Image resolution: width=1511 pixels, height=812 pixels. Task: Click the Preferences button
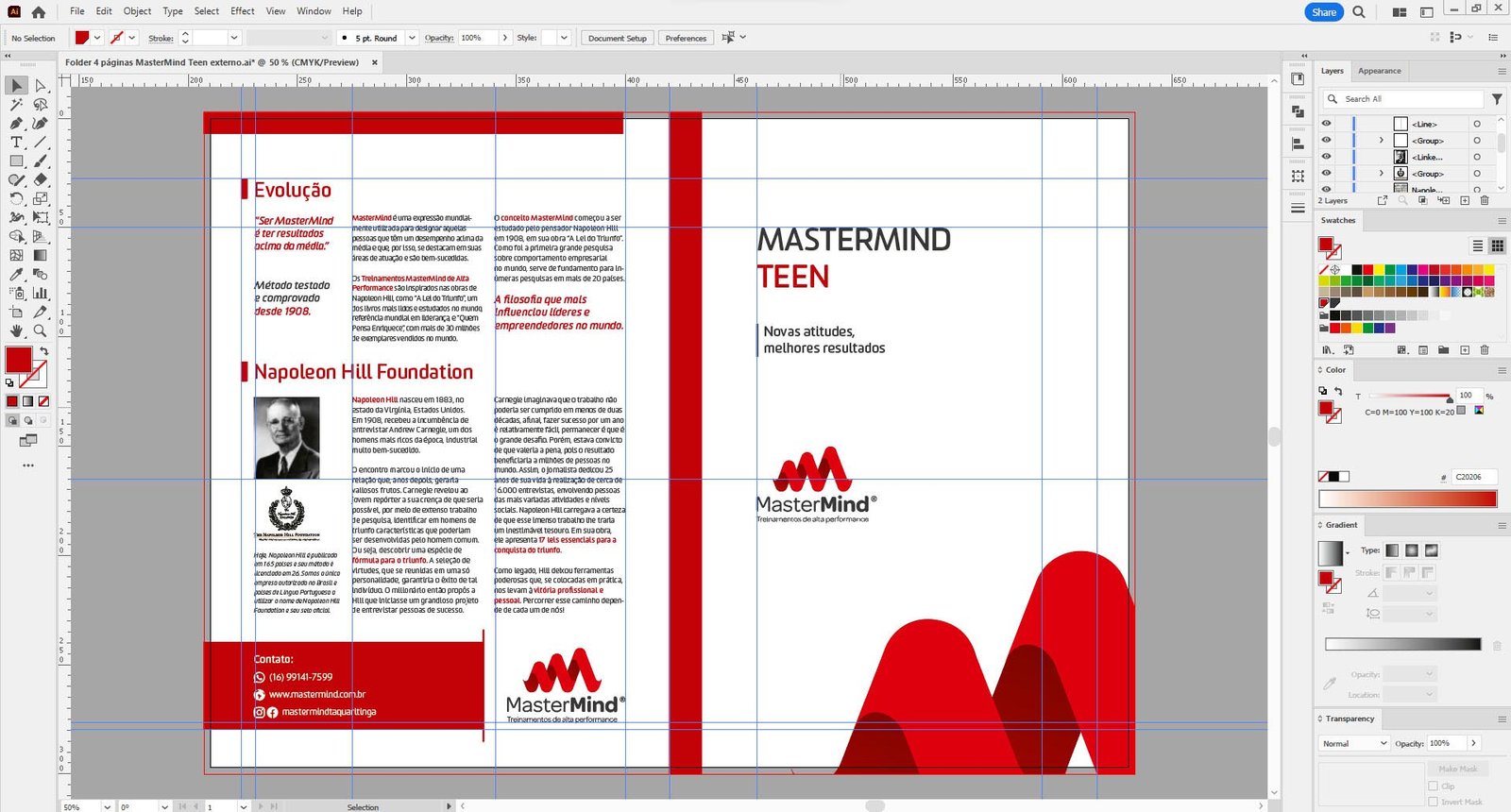coord(686,38)
